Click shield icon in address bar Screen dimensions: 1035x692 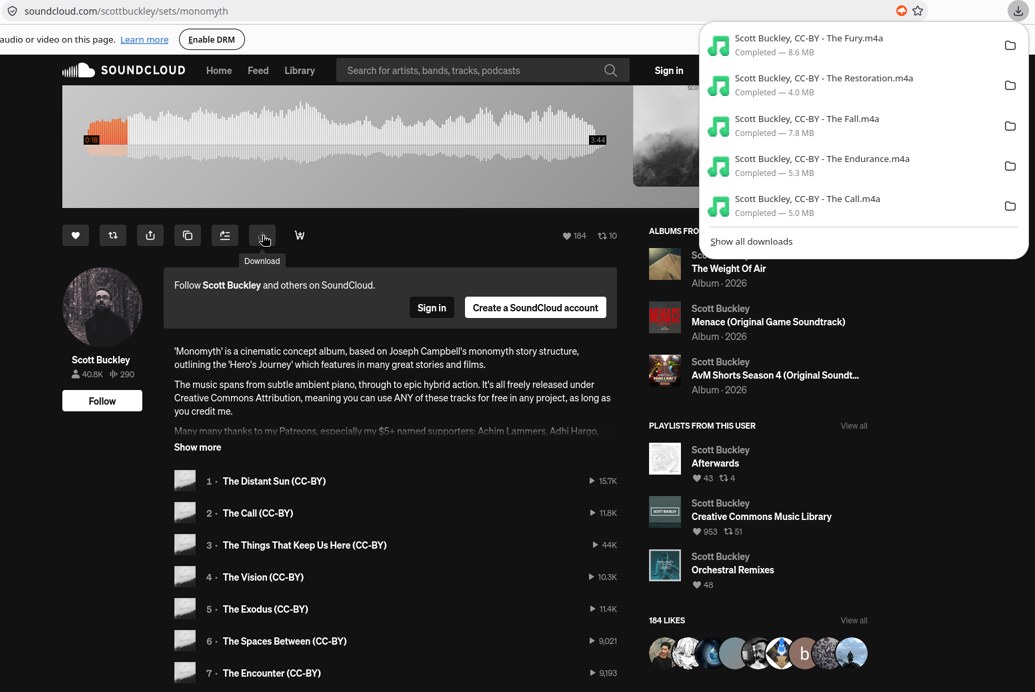coord(12,11)
